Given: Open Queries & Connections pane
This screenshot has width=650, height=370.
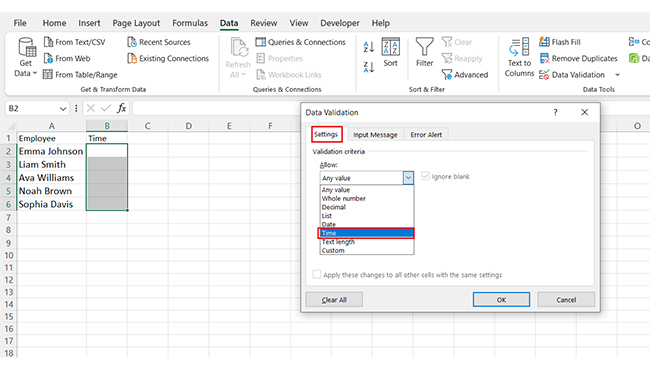Looking at the screenshot, I should coord(301,42).
